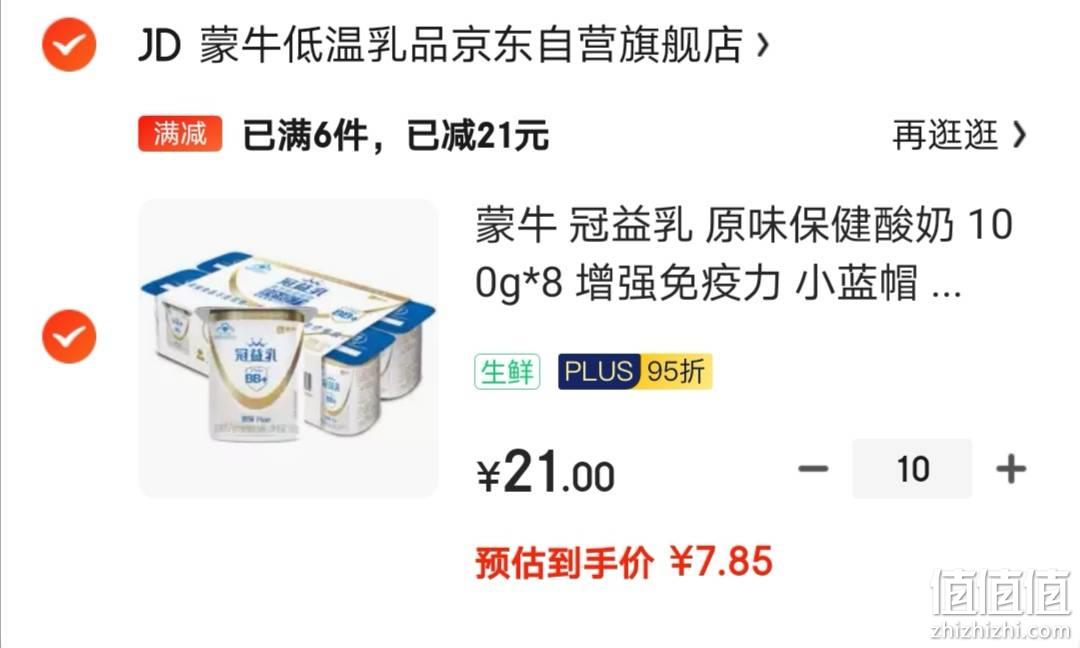Image resolution: width=1080 pixels, height=648 pixels.
Task: Edit the quantity field showing 10
Action: 912,469
